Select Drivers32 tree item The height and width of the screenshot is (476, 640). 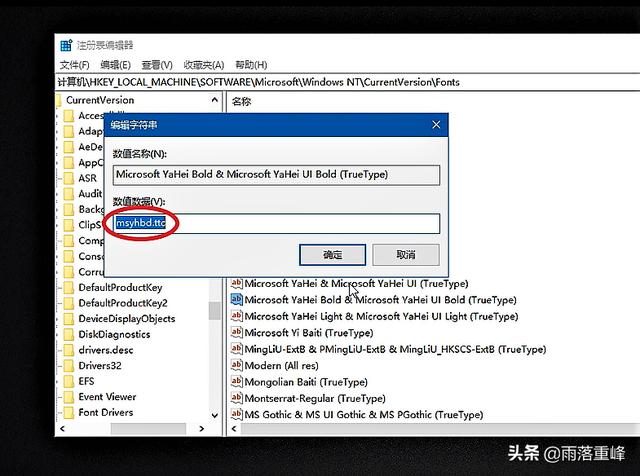100,365
